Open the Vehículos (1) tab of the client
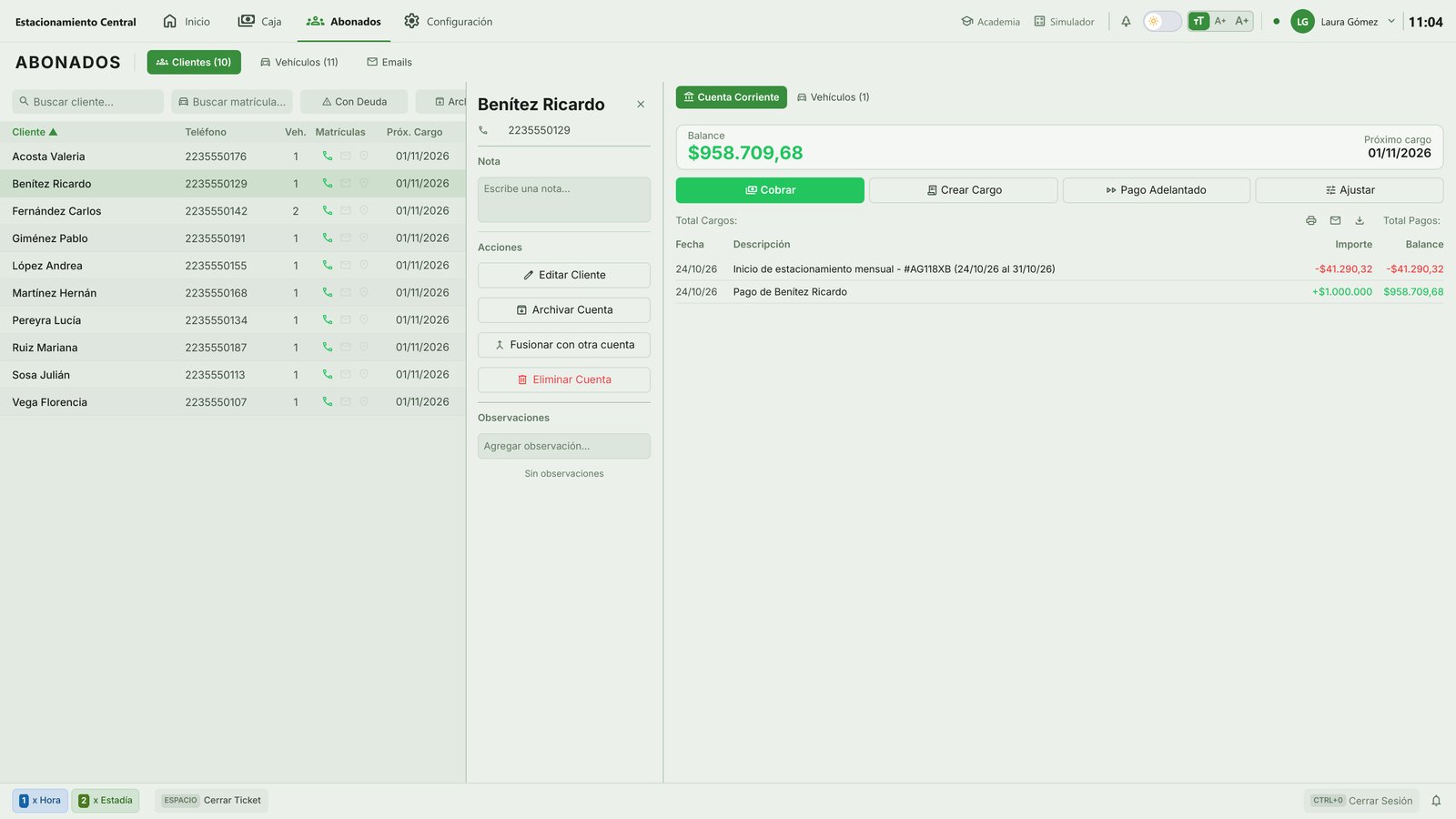The height and width of the screenshot is (819, 1456). tap(833, 97)
